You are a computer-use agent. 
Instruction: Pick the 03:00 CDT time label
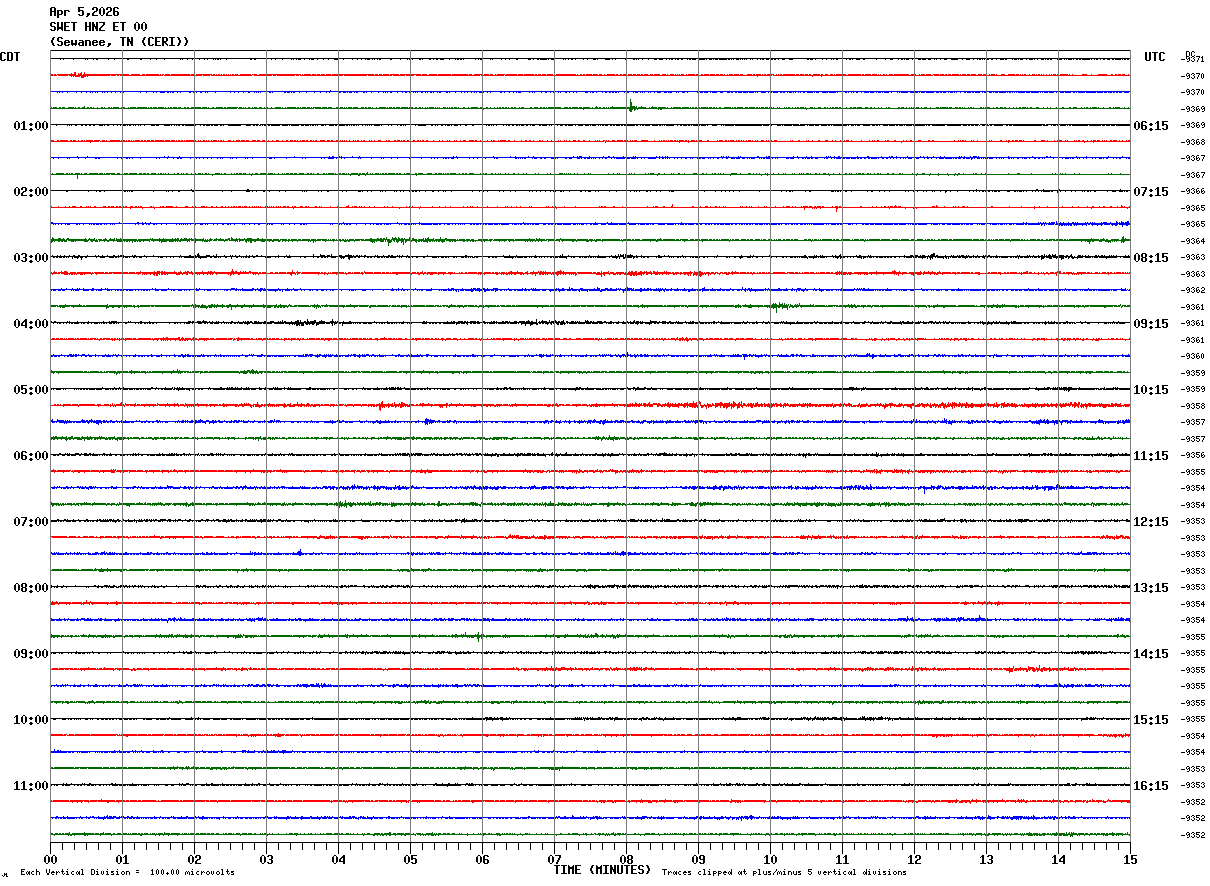click(x=31, y=258)
